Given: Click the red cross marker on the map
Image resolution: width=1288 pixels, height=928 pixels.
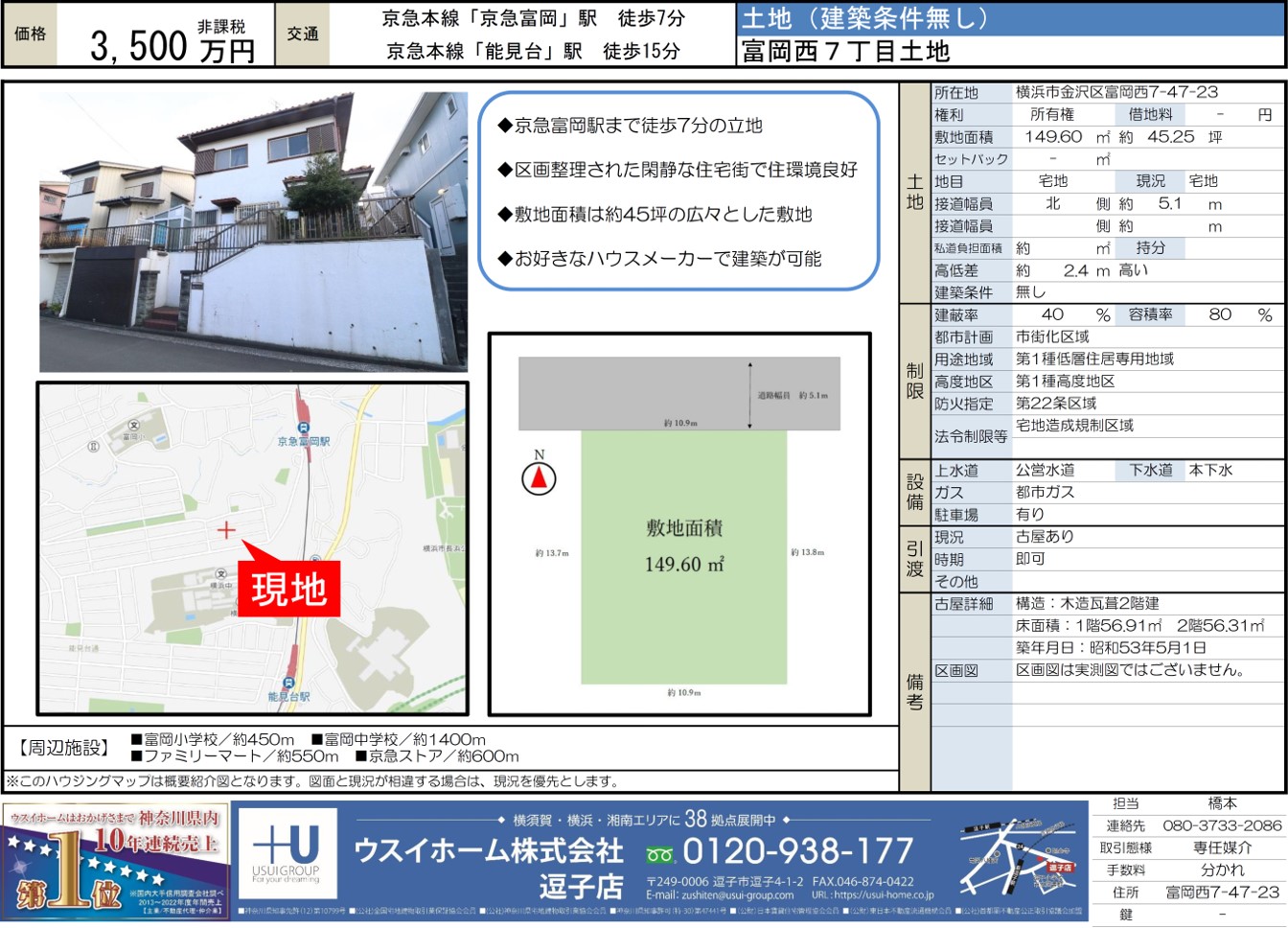Looking at the screenshot, I should click(226, 529).
